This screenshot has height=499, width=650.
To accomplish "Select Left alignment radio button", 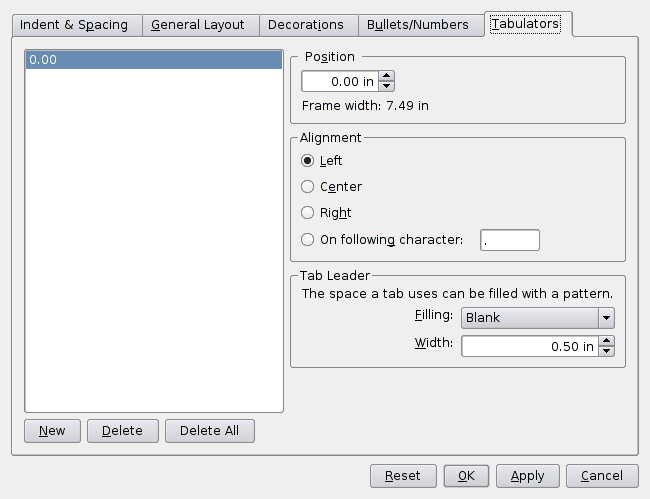I will click(x=308, y=161).
